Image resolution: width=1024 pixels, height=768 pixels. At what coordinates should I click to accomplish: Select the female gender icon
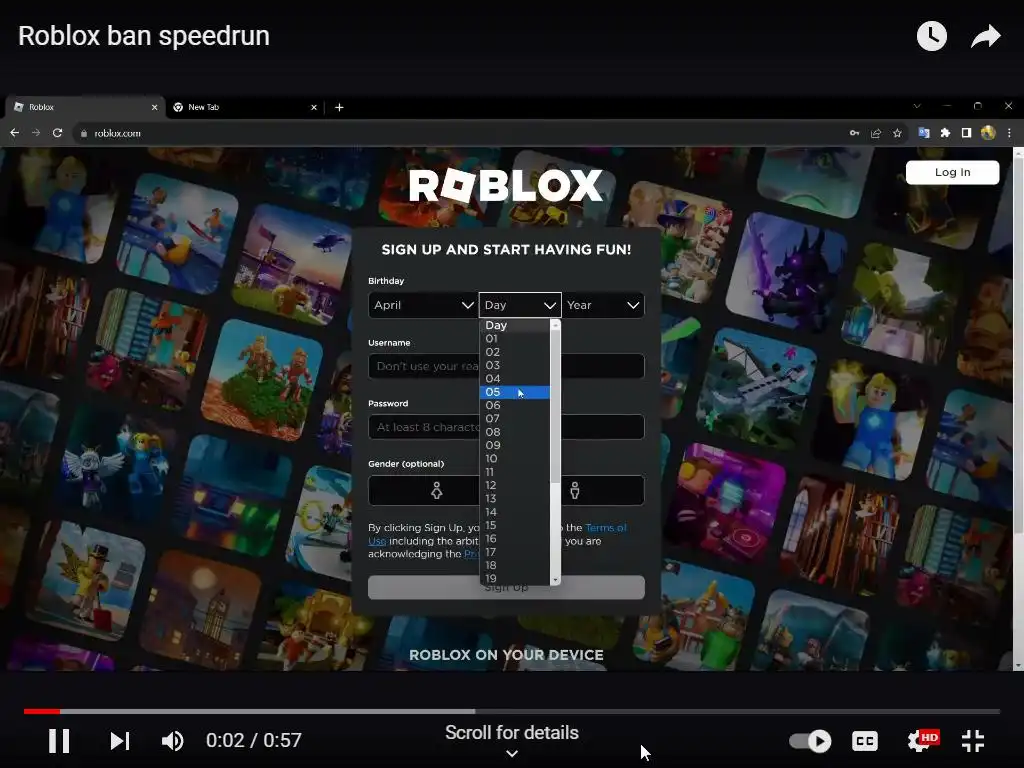(437, 490)
